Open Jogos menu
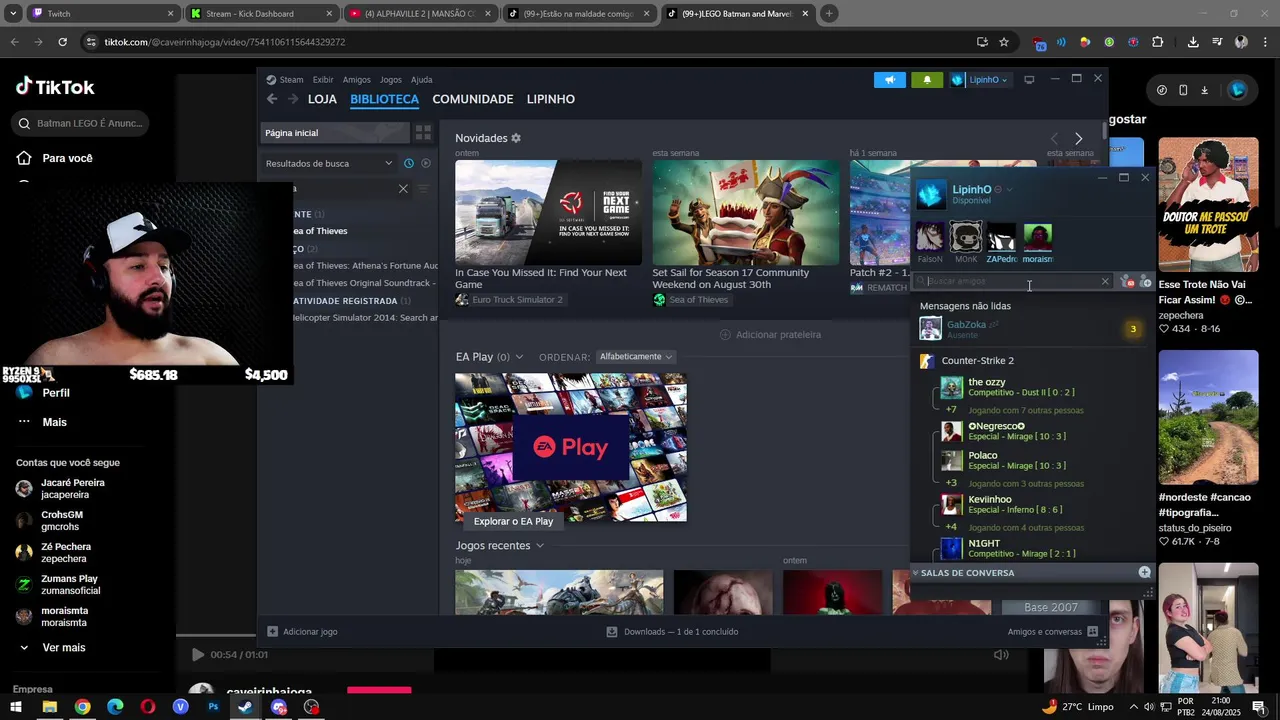1280x720 pixels. (391, 80)
